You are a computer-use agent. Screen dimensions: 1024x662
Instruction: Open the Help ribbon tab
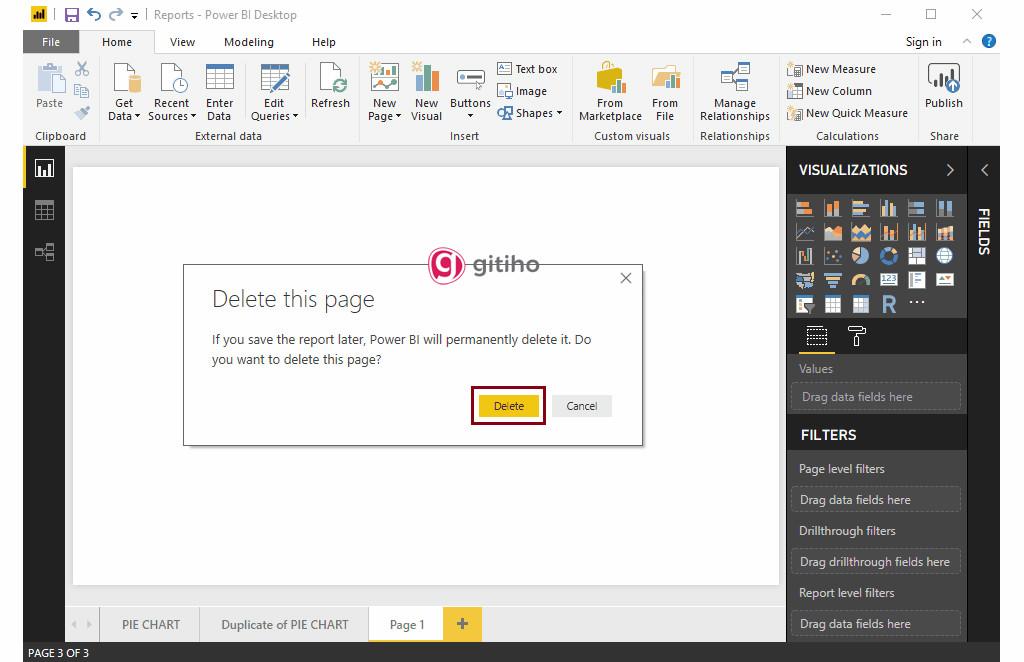pyautogui.click(x=323, y=42)
